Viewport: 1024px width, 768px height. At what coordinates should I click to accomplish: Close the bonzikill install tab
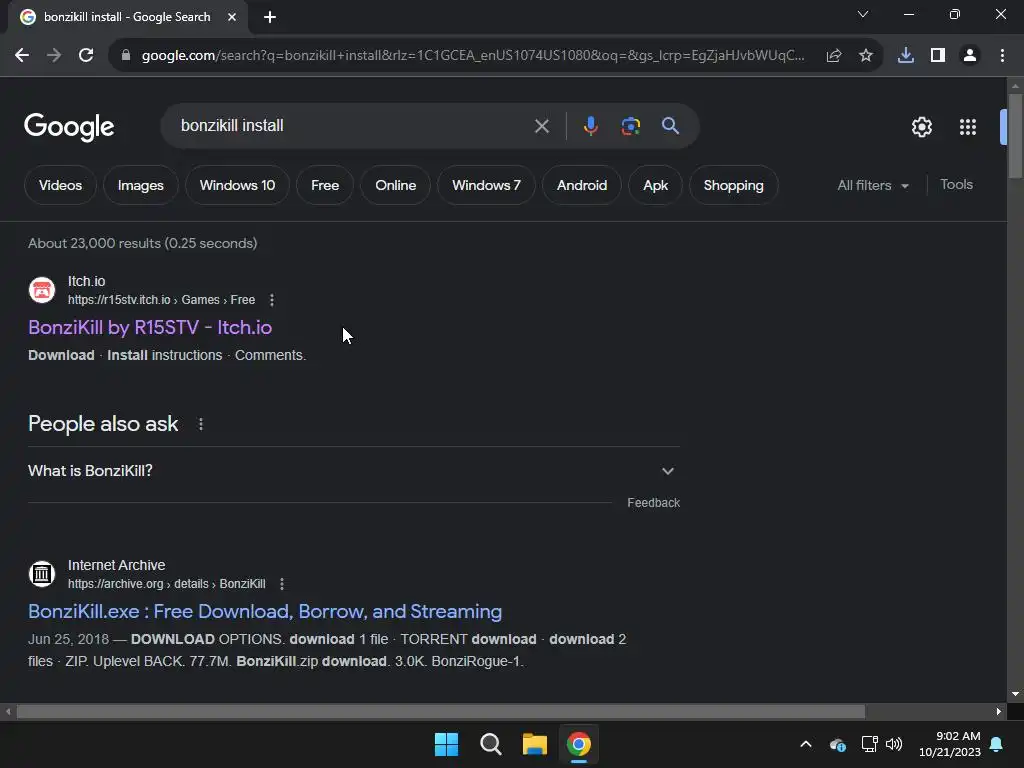(232, 17)
